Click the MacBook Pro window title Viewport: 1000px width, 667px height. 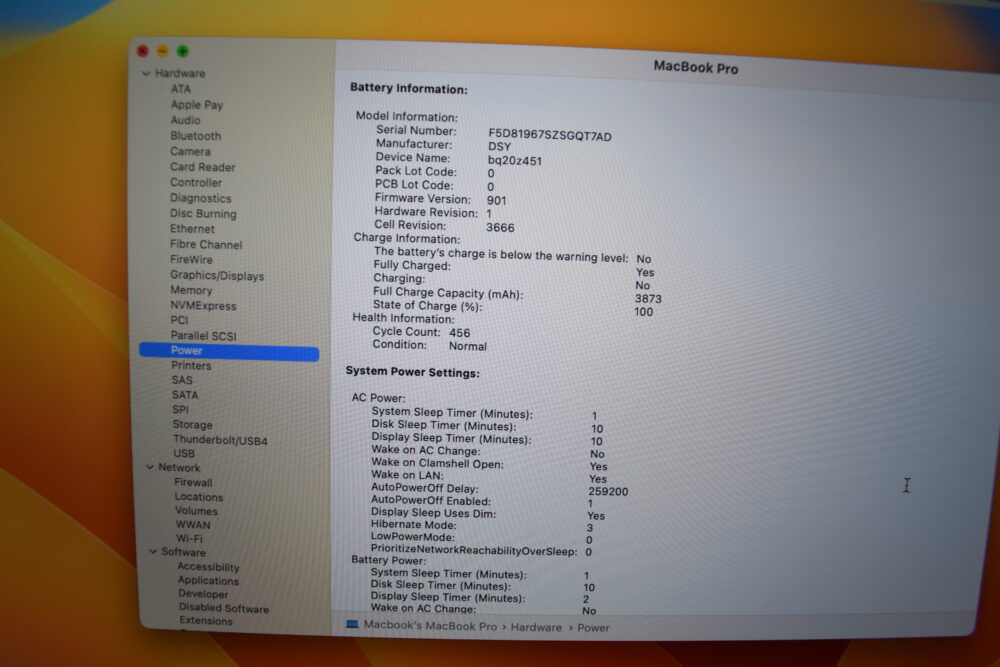click(696, 67)
